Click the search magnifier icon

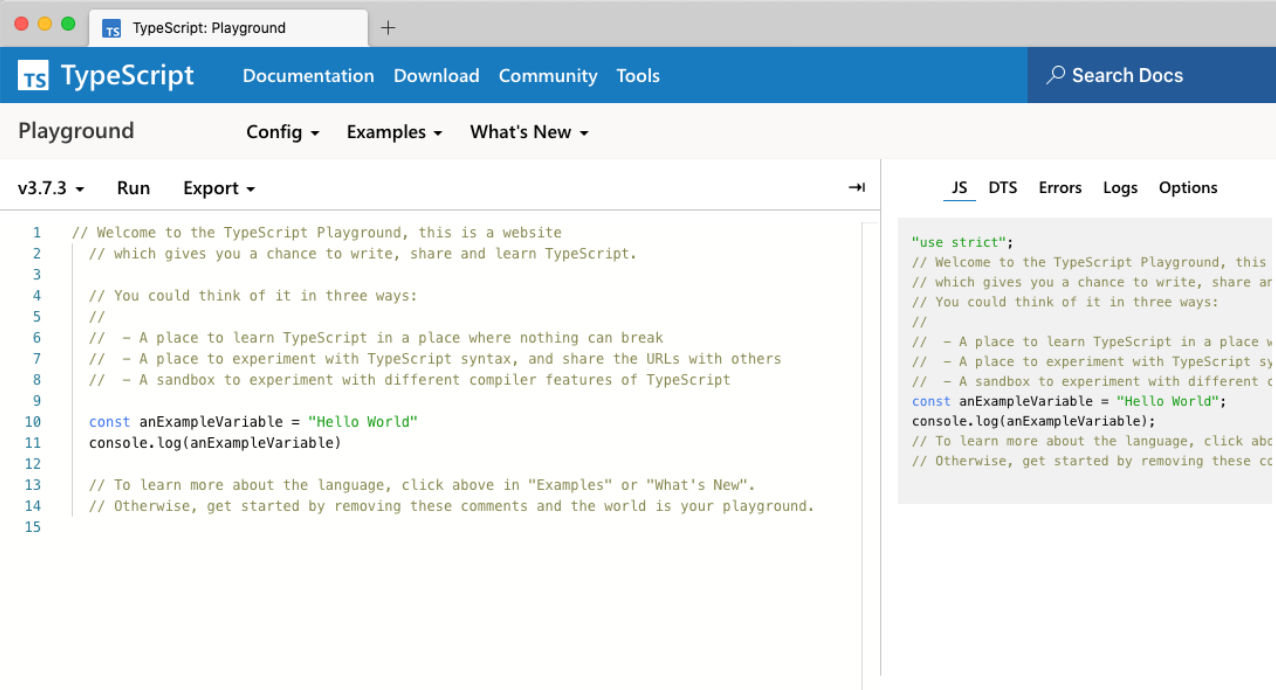click(x=1055, y=75)
